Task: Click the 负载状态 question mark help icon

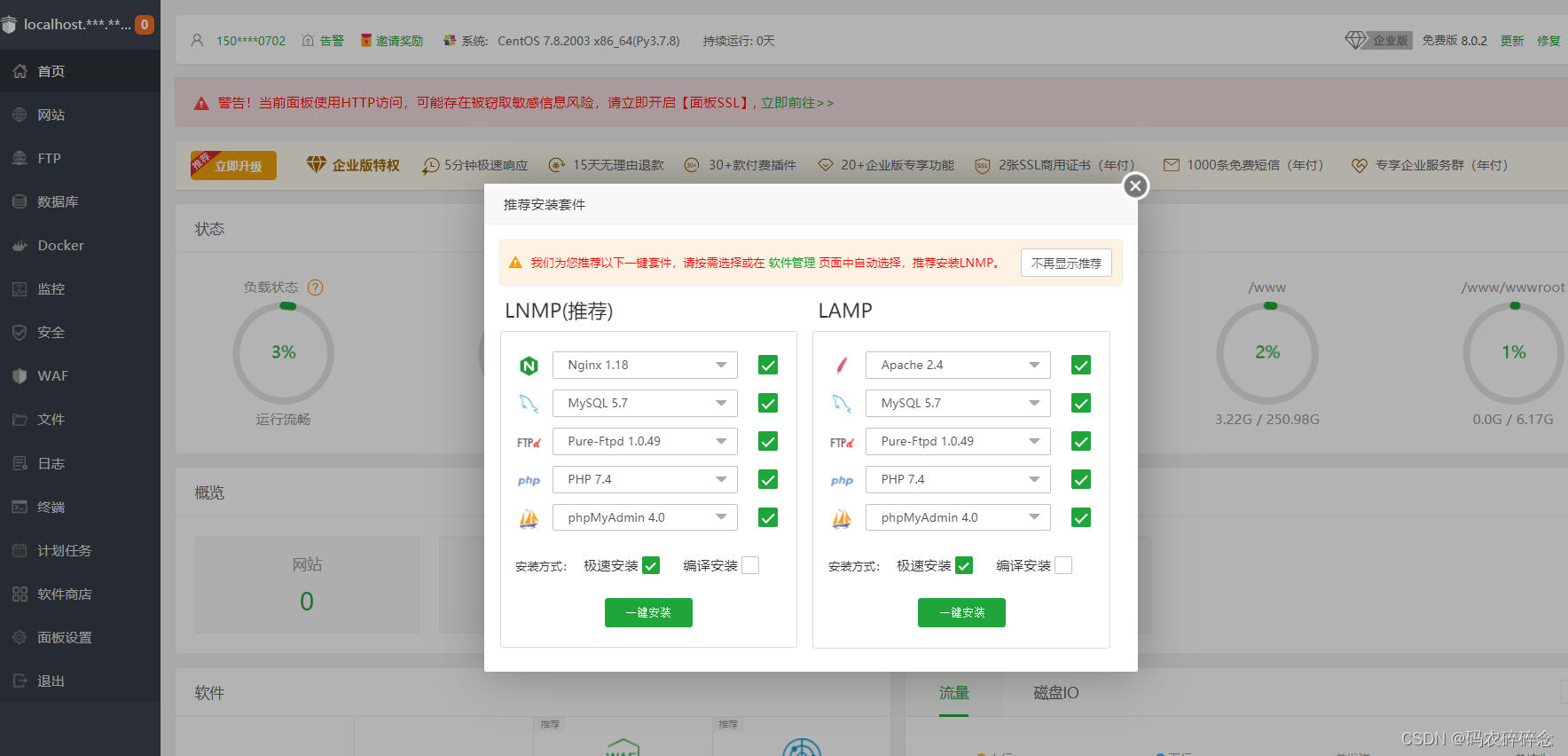Action: click(315, 287)
